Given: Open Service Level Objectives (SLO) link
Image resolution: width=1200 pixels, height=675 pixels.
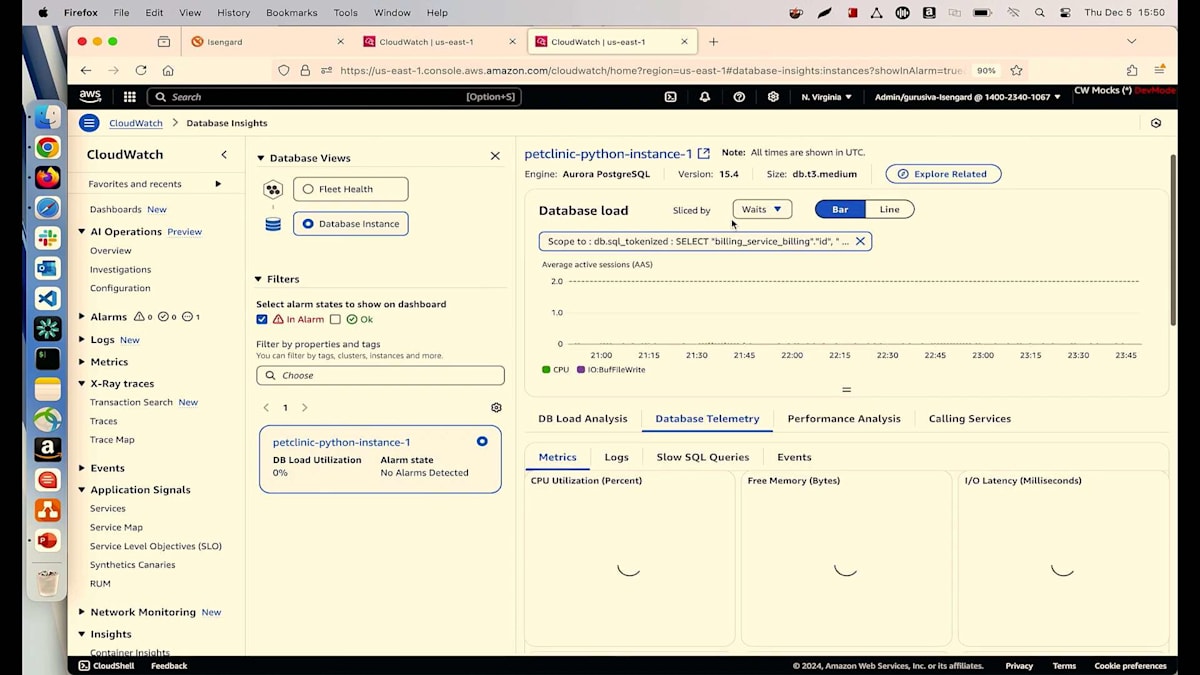Looking at the screenshot, I should (156, 546).
